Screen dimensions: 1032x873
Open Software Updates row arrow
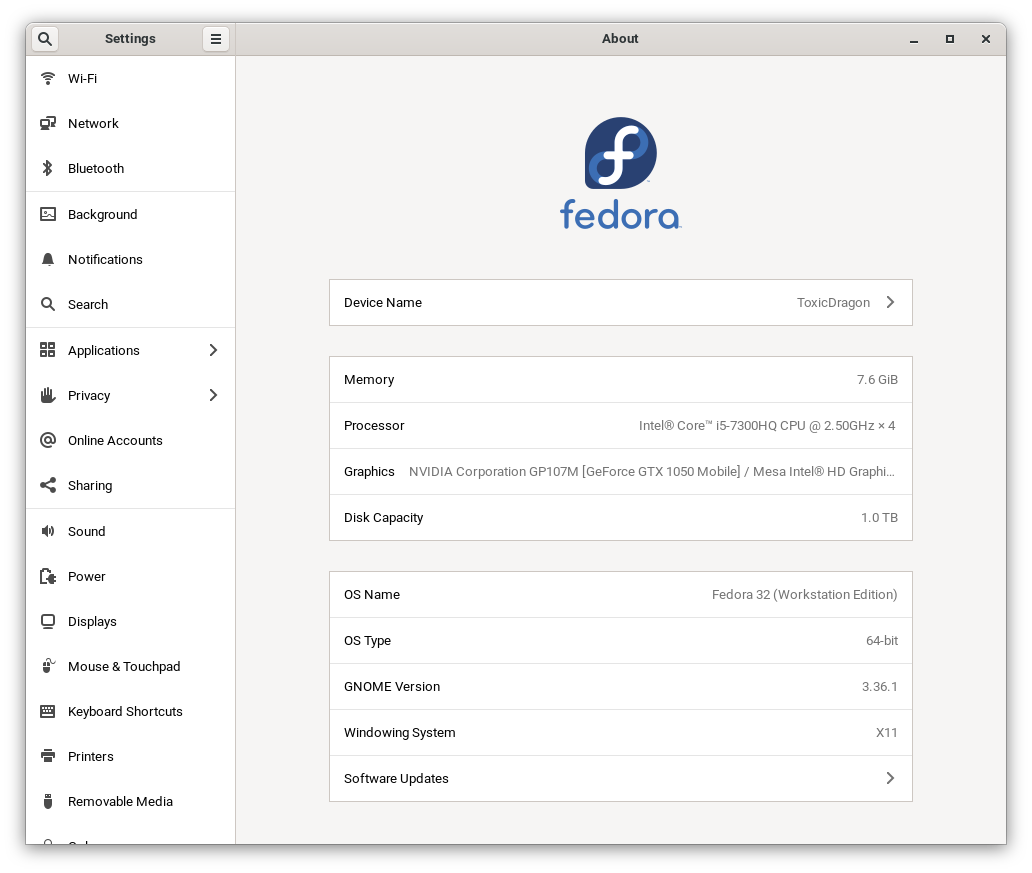point(890,778)
